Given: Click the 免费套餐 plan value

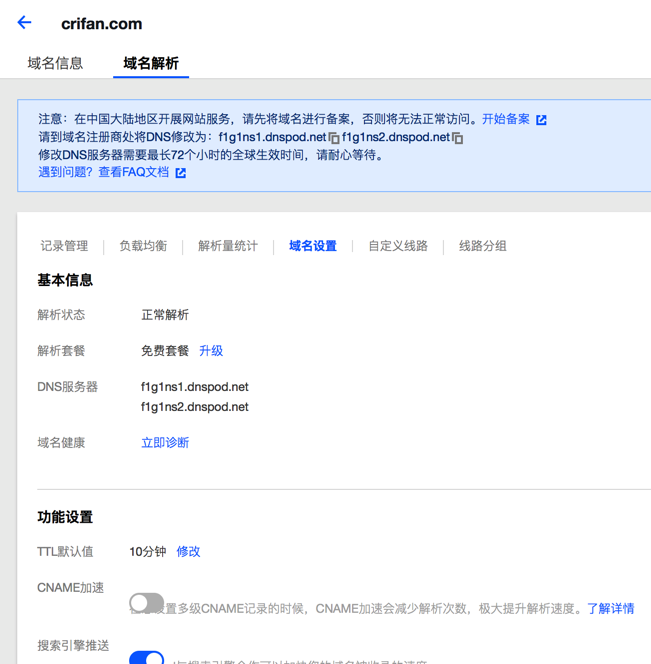Looking at the screenshot, I should coord(165,351).
